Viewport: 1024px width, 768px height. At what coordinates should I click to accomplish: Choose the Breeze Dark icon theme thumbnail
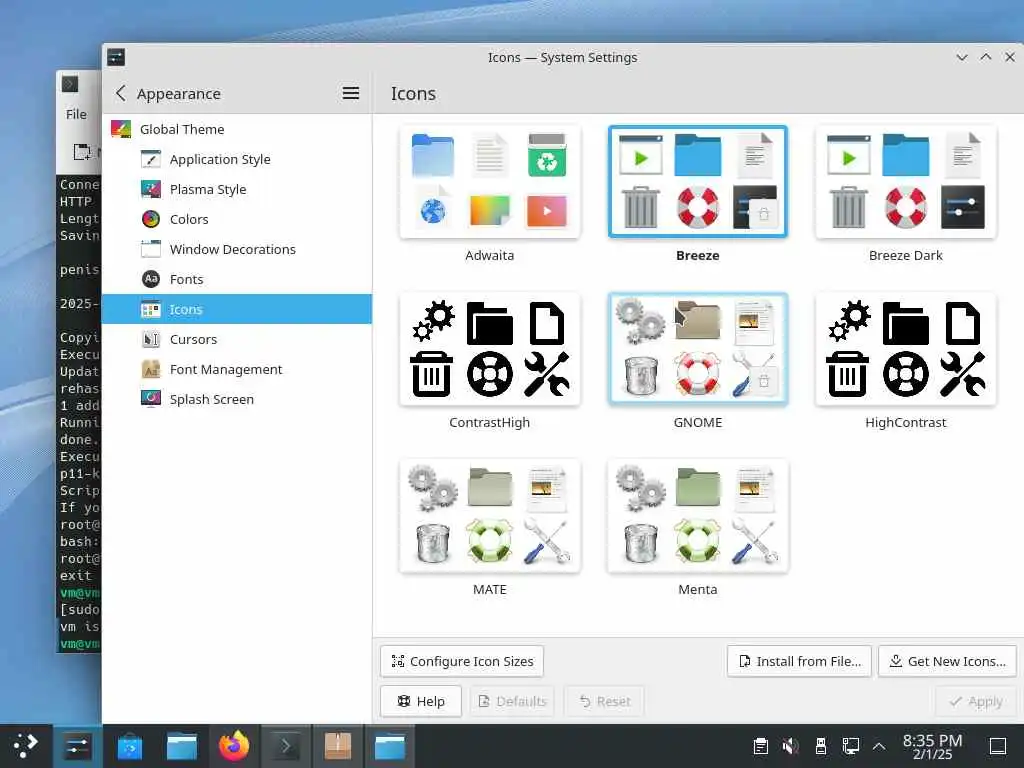[906, 182]
